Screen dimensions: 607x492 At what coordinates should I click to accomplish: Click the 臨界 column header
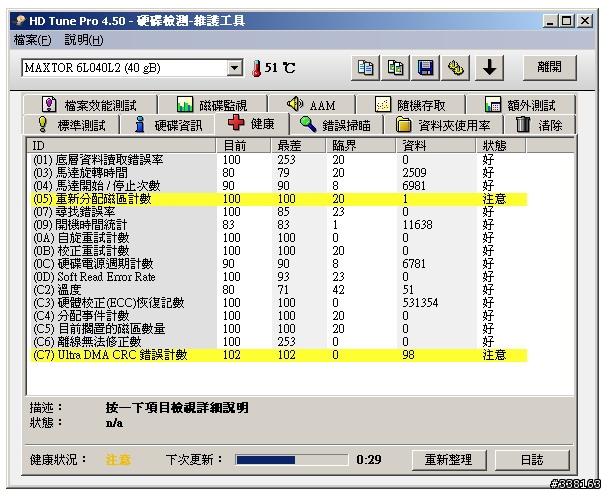(360, 146)
